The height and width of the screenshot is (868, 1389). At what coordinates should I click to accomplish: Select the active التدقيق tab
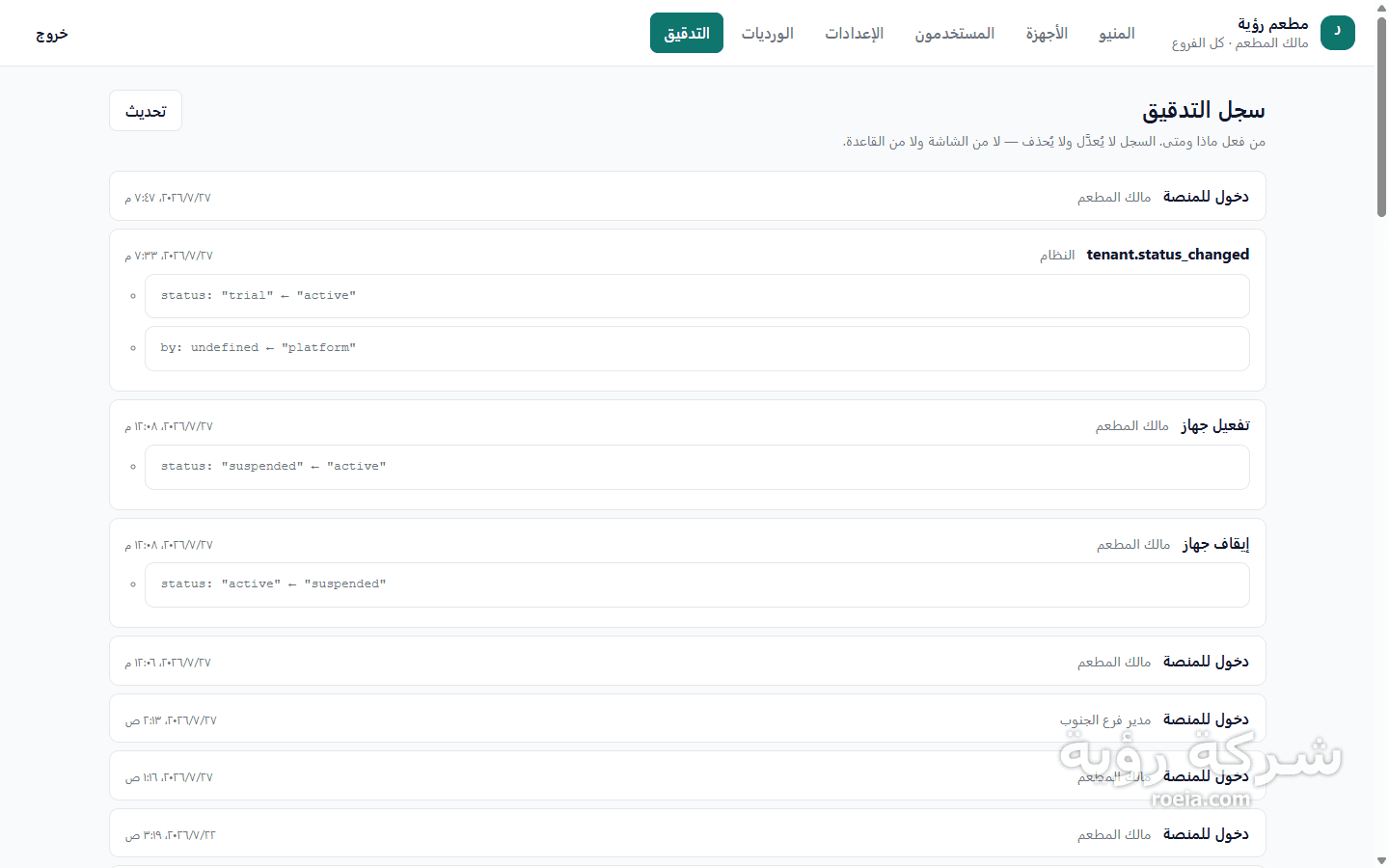point(687,33)
